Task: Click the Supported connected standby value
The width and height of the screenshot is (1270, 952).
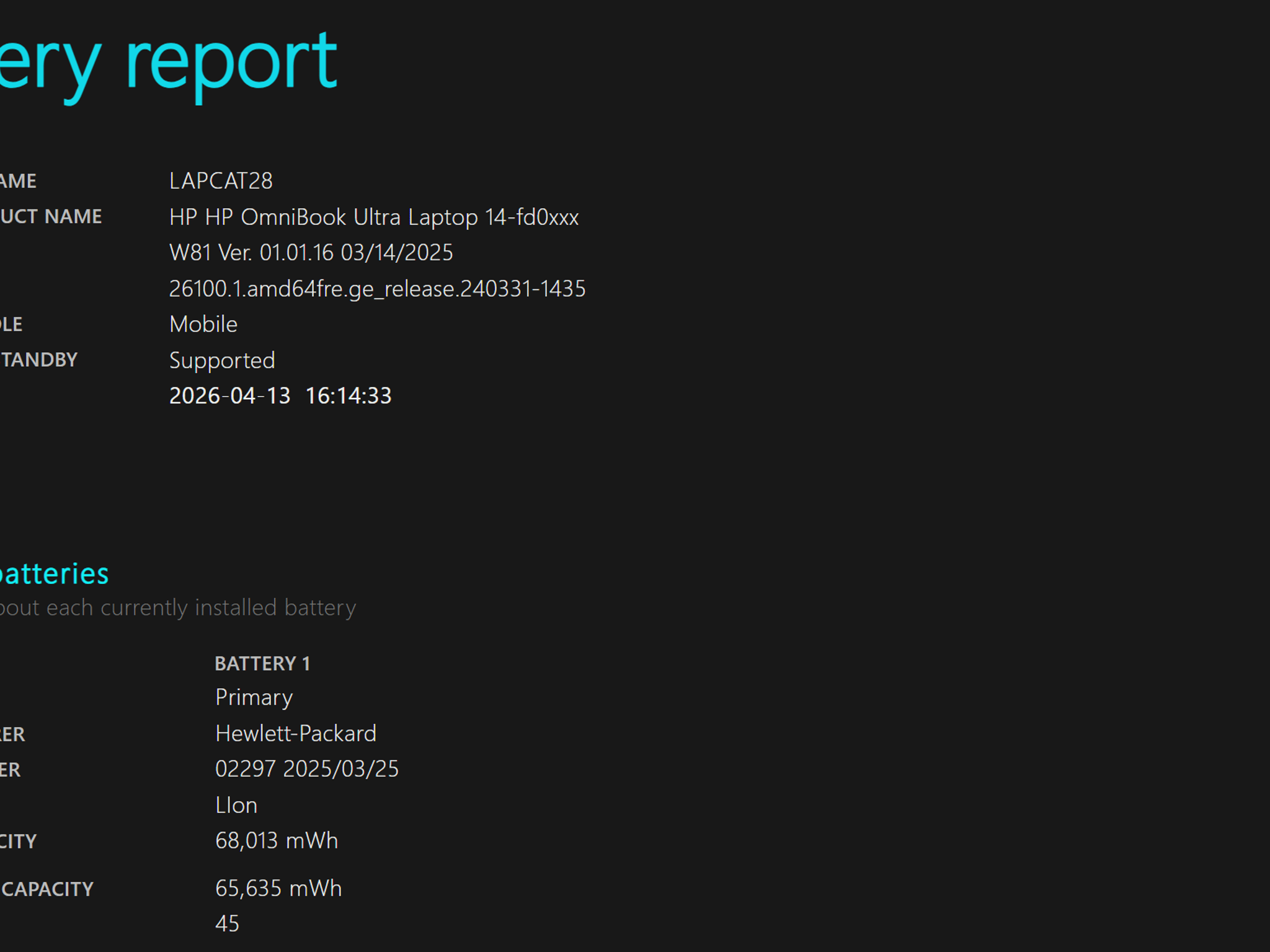Action: click(x=222, y=361)
